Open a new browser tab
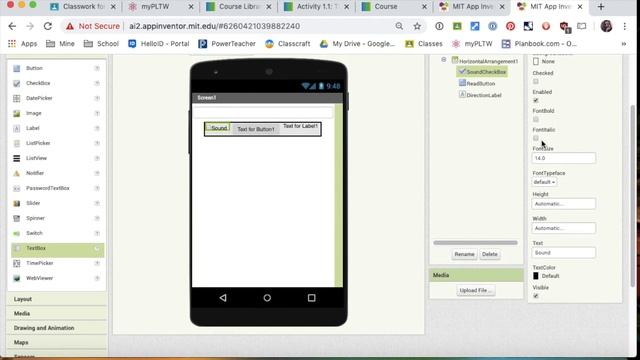This screenshot has height=360, width=640. [x=601, y=7]
